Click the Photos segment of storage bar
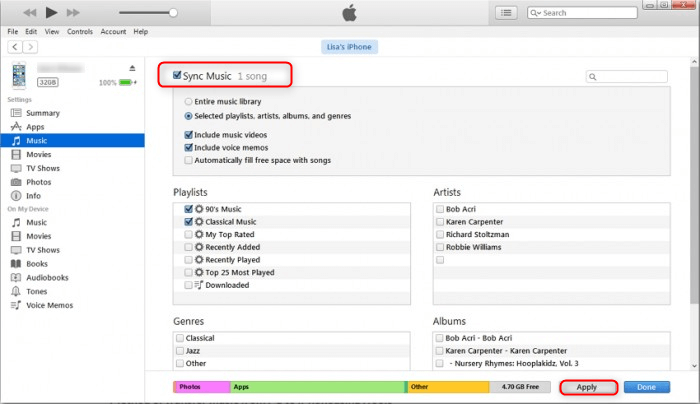Viewport: 700px width, 404px height. tap(202, 387)
